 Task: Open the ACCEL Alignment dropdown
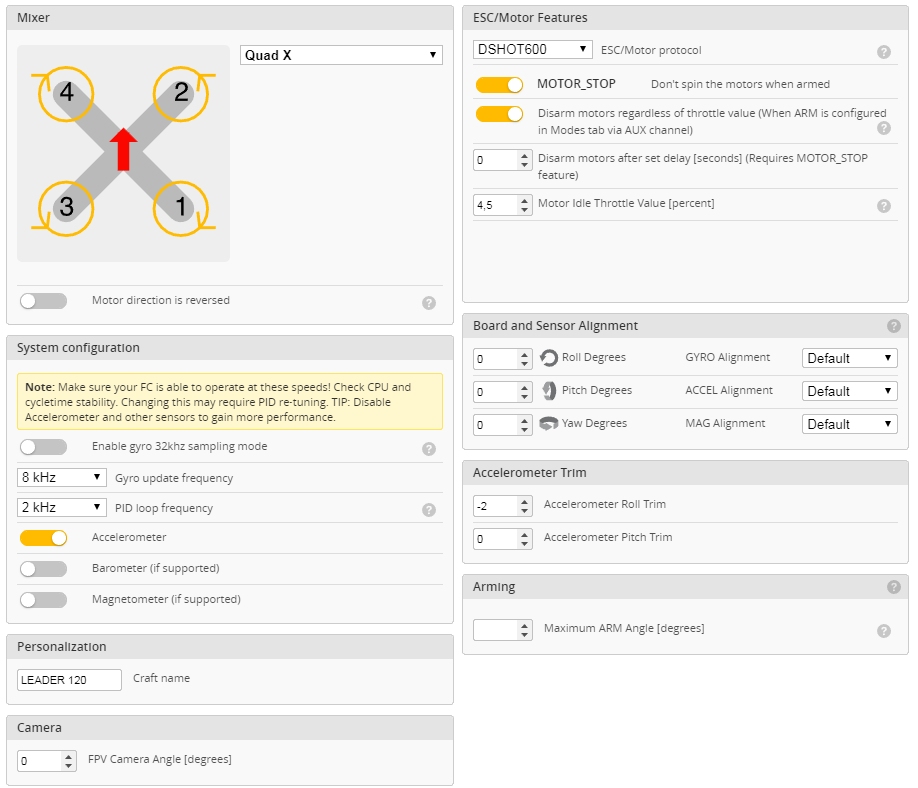(850, 390)
